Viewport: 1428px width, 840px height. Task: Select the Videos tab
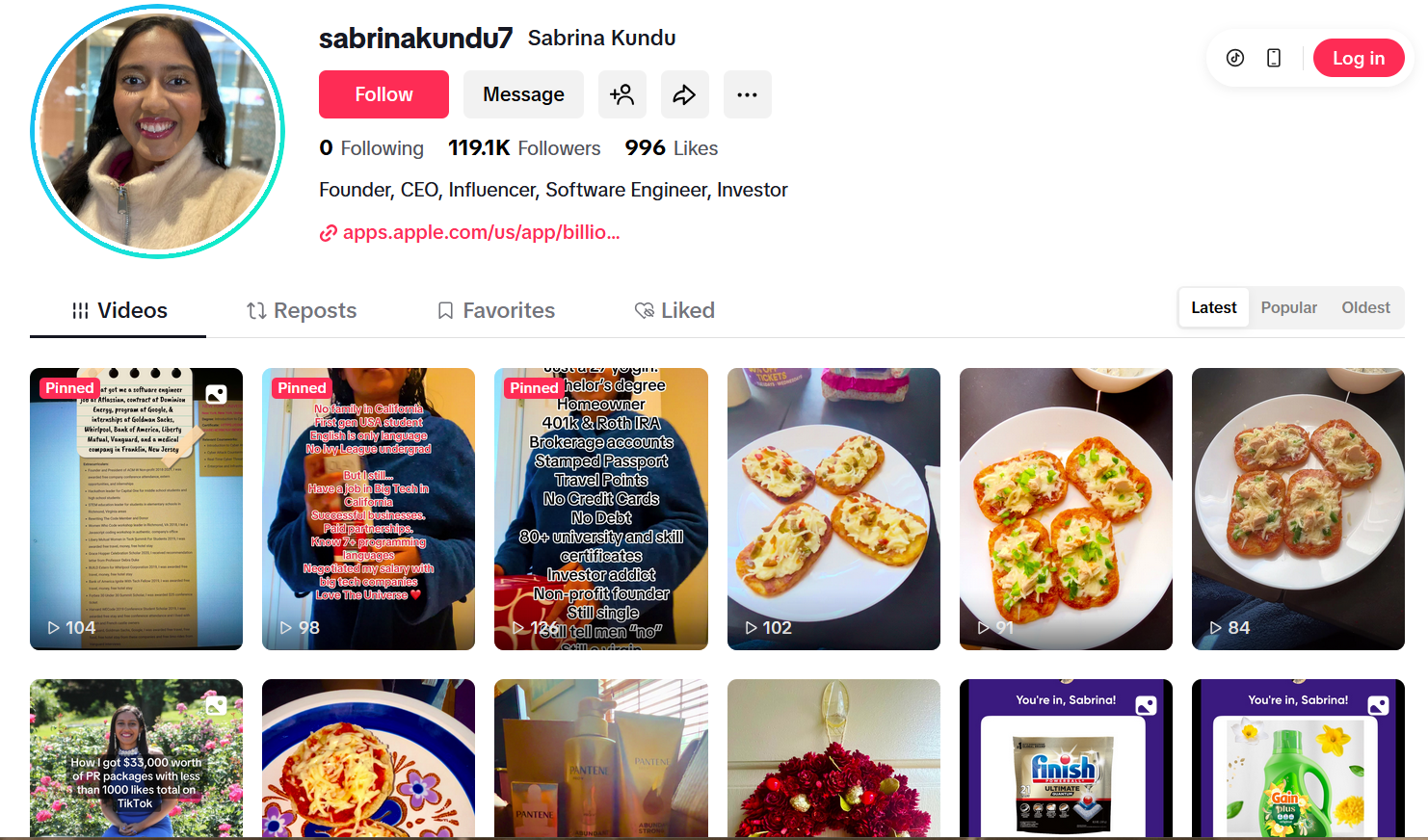(x=119, y=310)
